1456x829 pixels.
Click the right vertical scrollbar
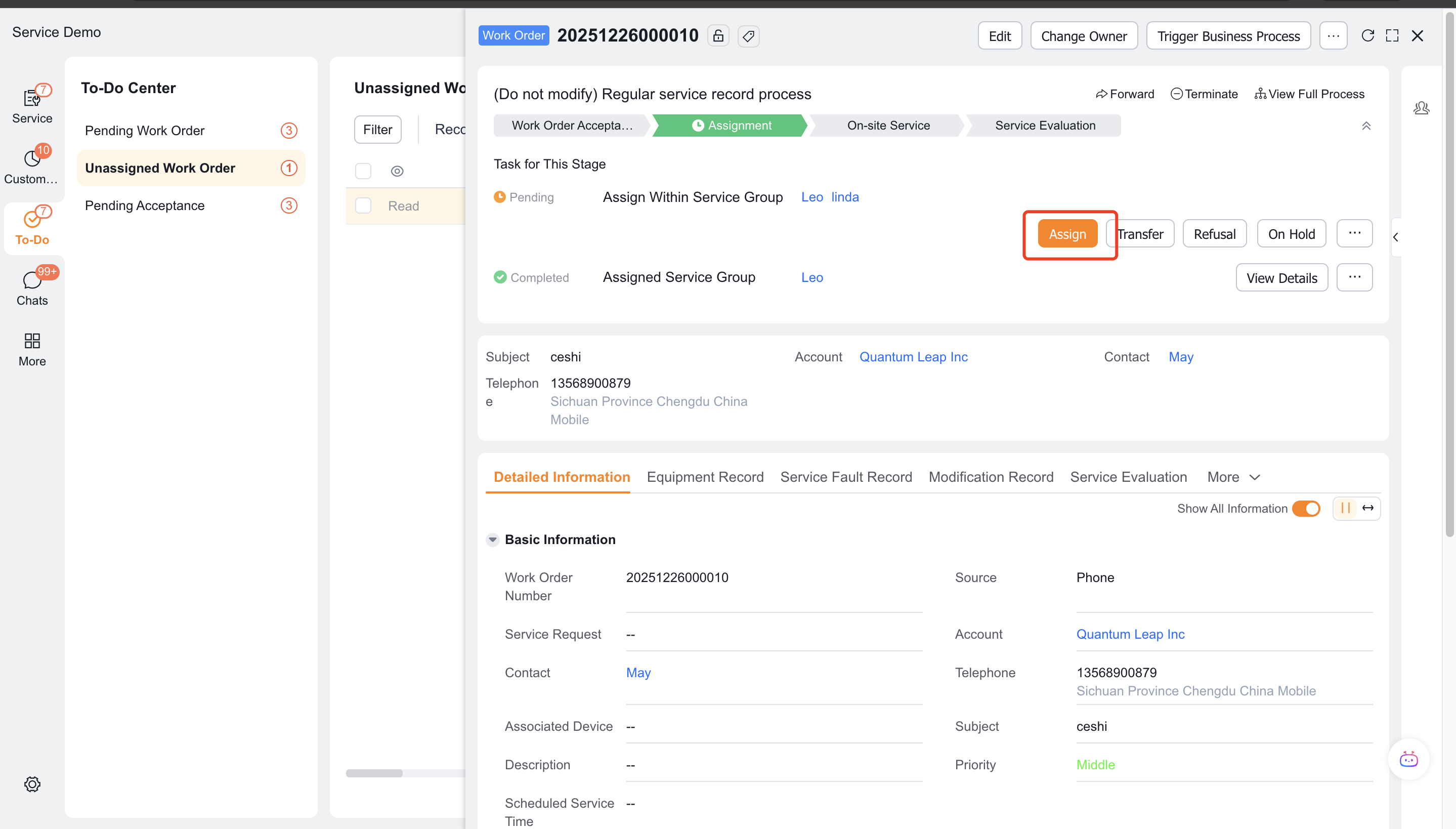point(1449,273)
